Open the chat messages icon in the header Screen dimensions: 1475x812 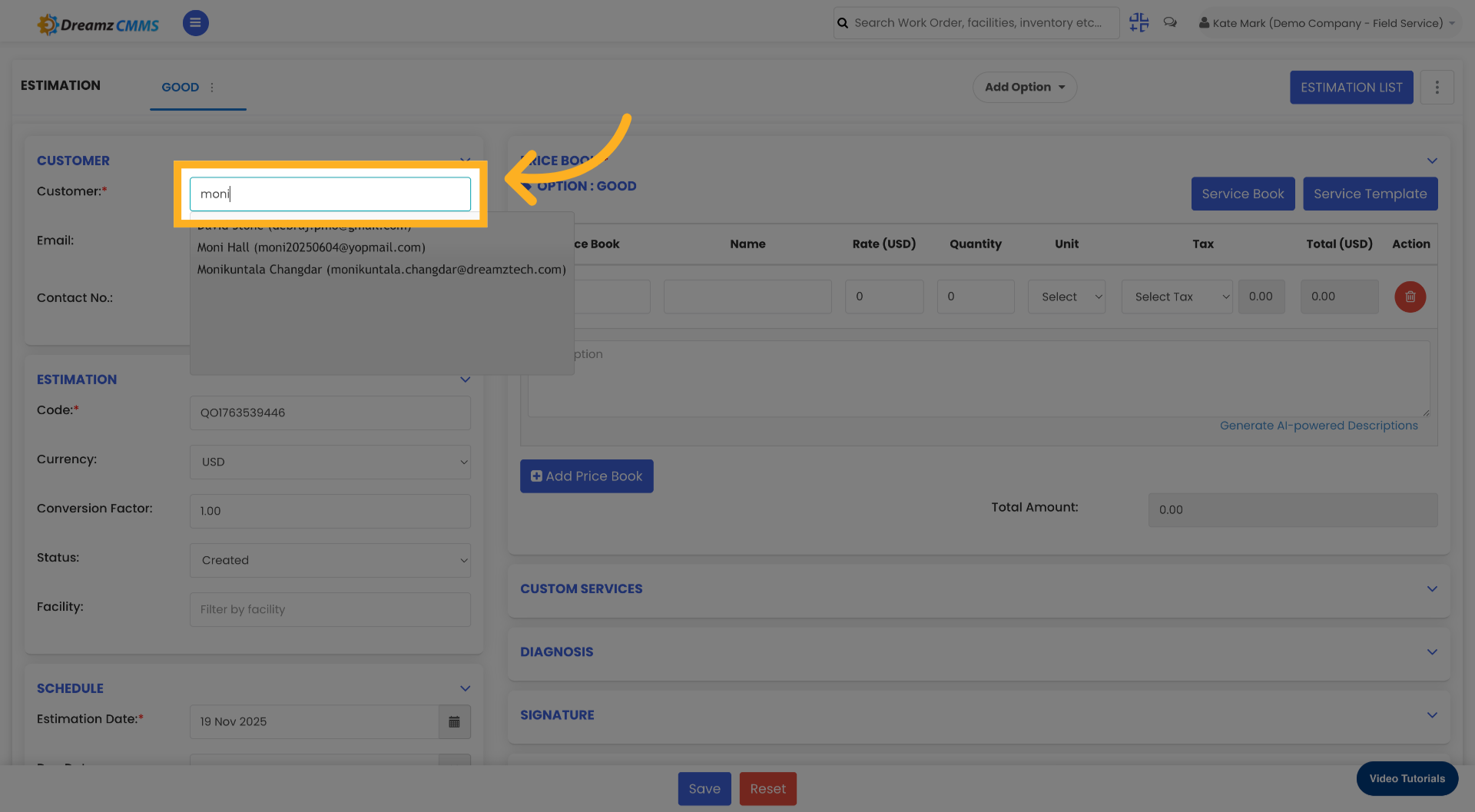1170,22
